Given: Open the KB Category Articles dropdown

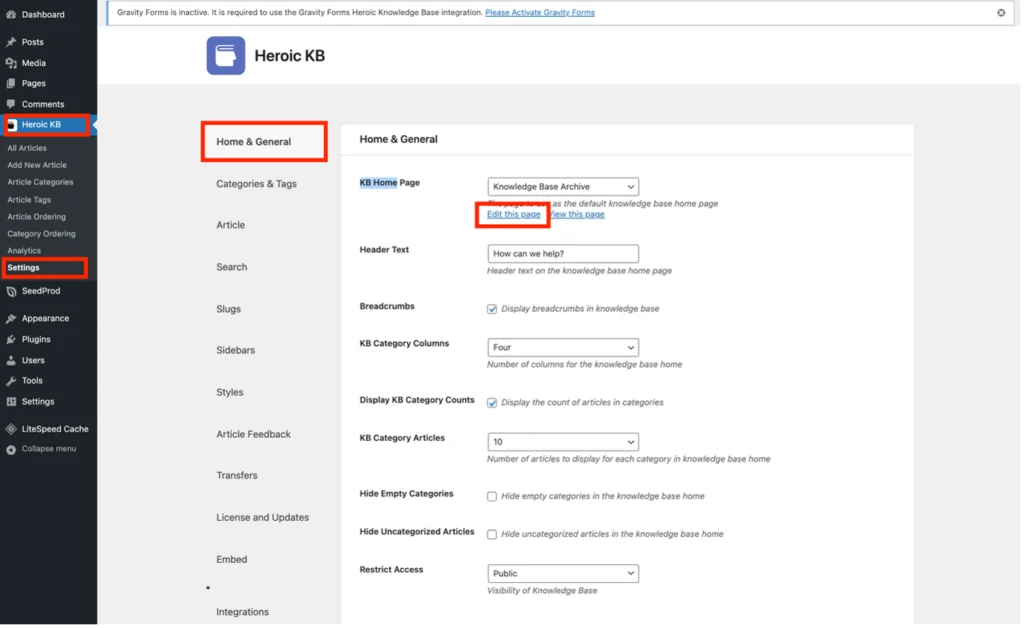Looking at the screenshot, I should pyautogui.click(x=563, y=443).
